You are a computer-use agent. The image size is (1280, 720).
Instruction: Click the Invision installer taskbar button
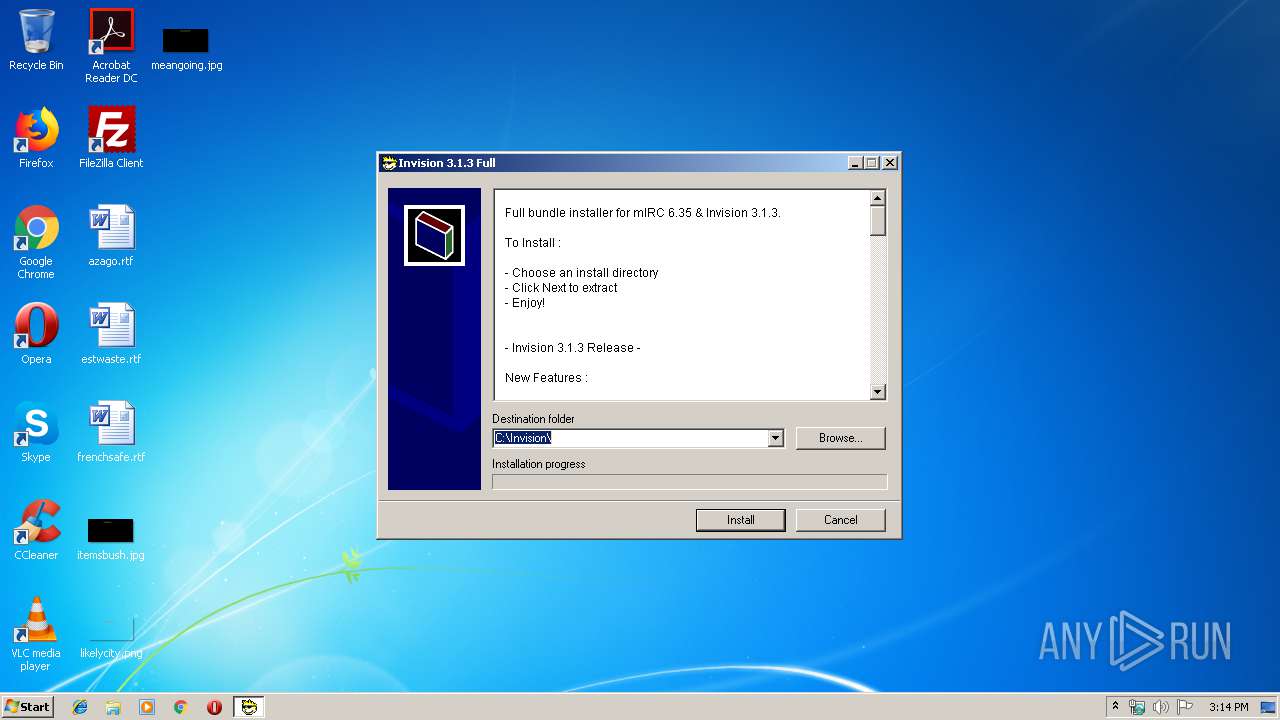(x=248, y=707)
